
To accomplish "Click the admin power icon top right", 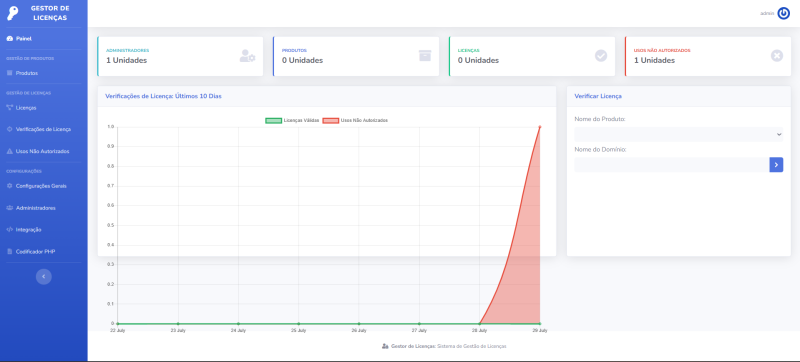I will 783,13.
